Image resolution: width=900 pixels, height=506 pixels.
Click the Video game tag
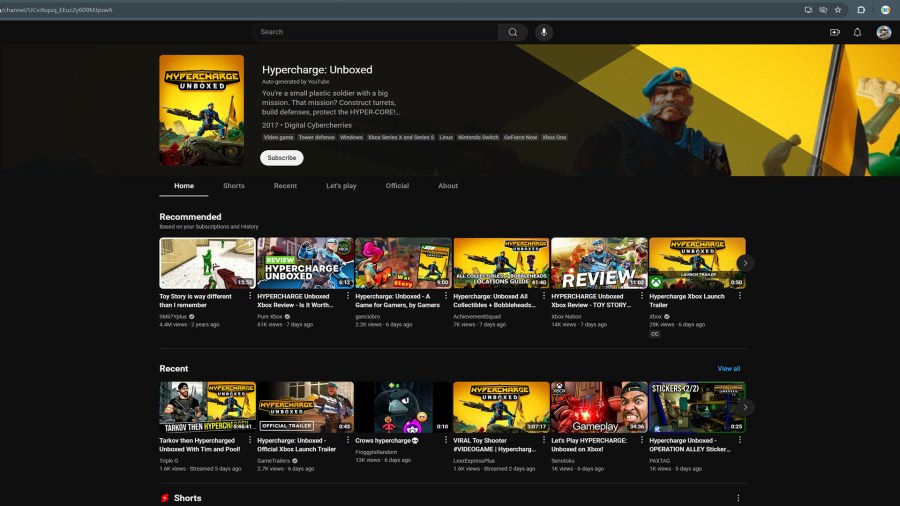point(278,138)
